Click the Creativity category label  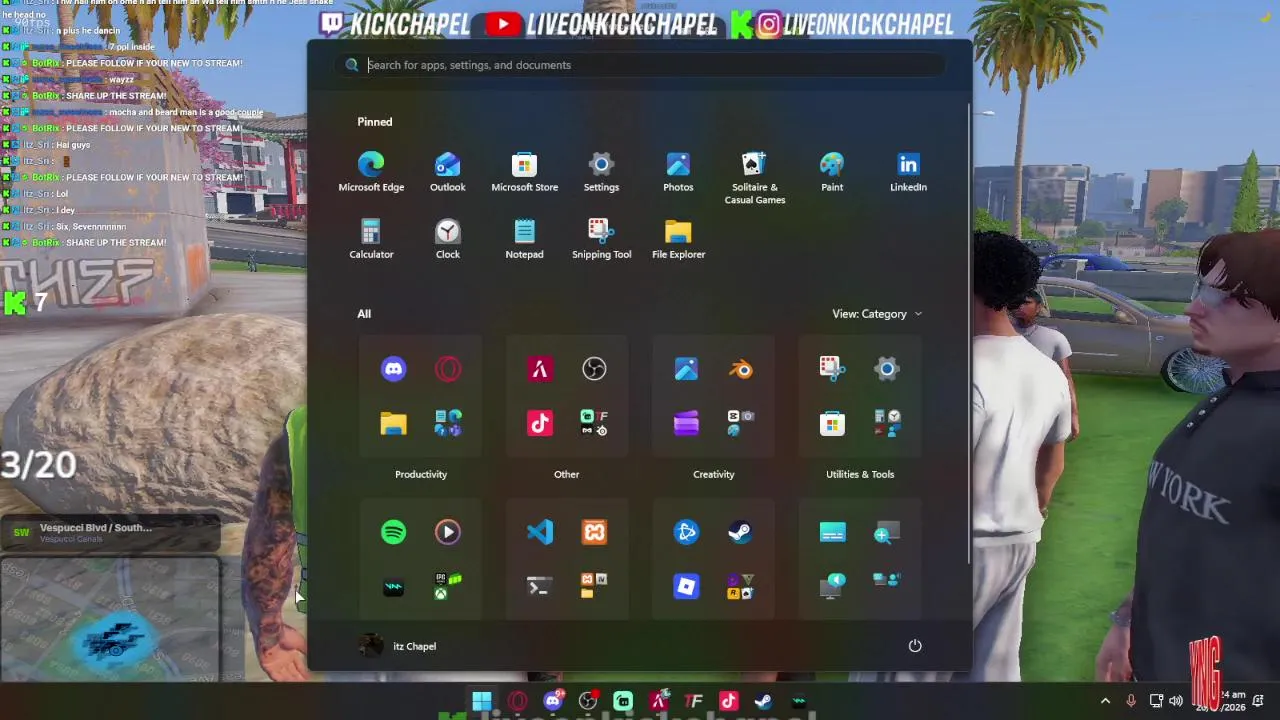point(714,474)
